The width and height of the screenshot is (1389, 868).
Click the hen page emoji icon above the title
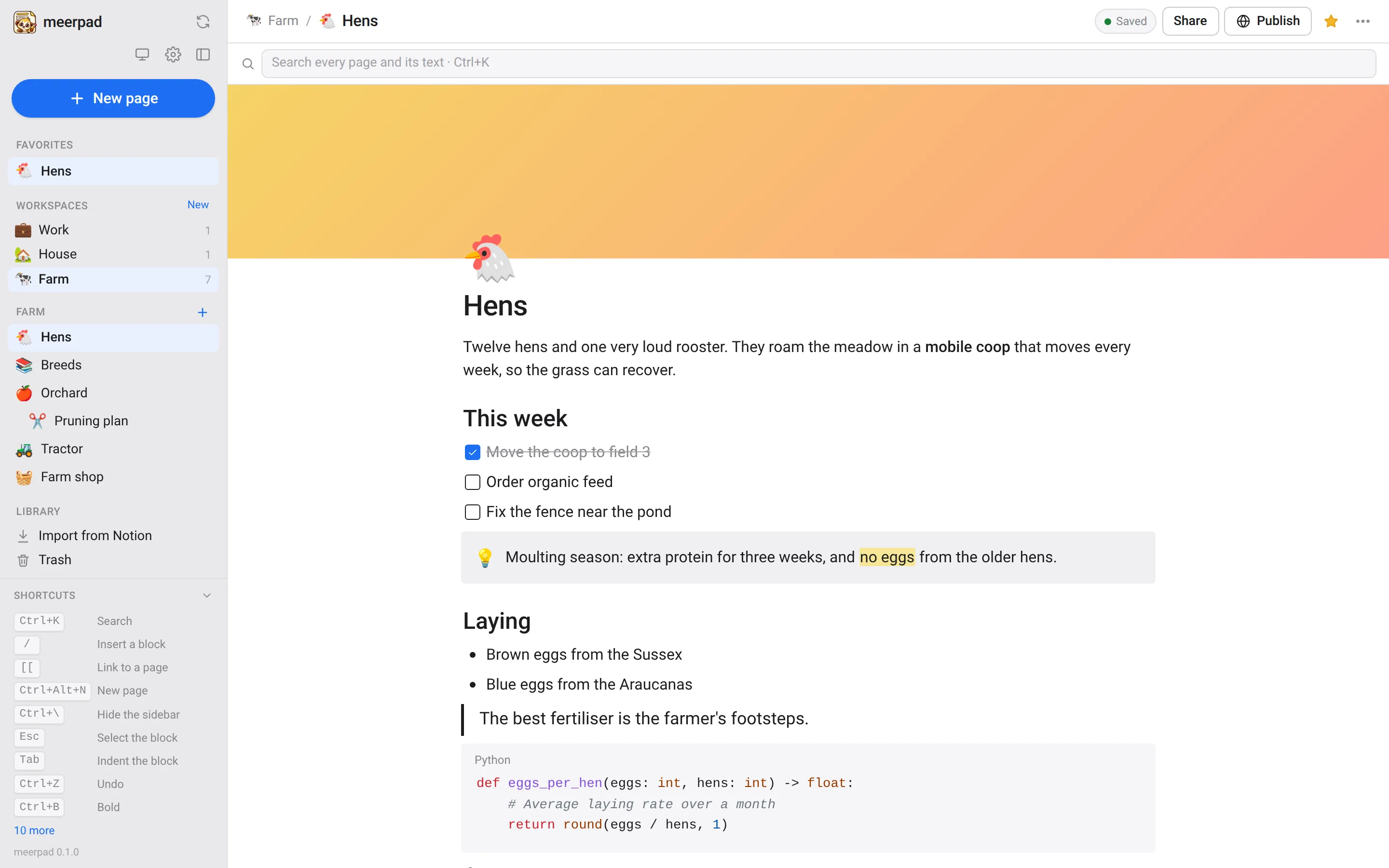click(x=490, y=258)
